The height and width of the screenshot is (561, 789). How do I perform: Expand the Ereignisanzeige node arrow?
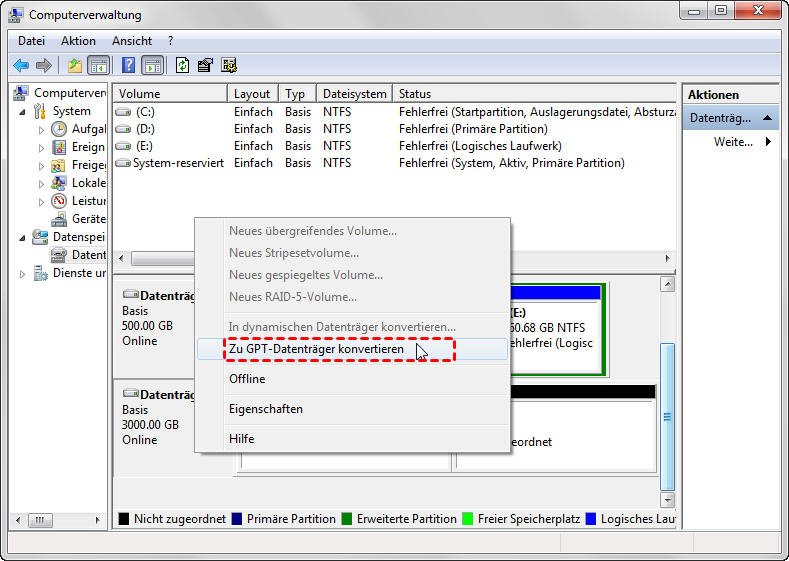click(x=41, y=148)
